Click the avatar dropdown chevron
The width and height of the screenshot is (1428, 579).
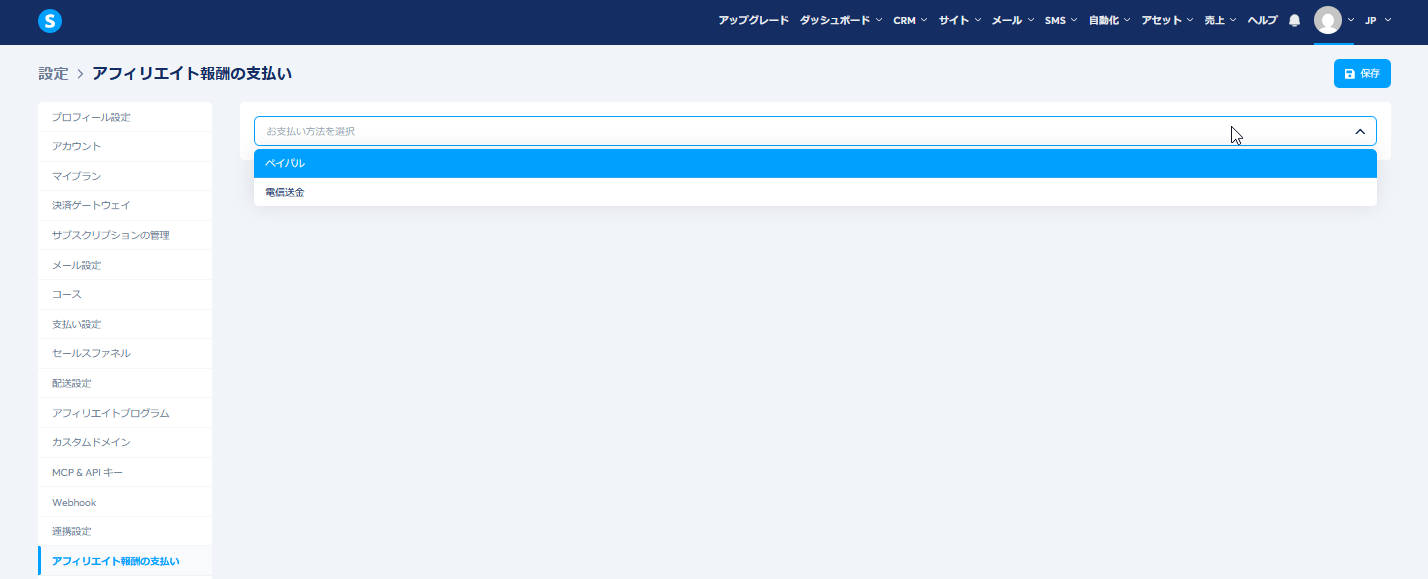1351,20
